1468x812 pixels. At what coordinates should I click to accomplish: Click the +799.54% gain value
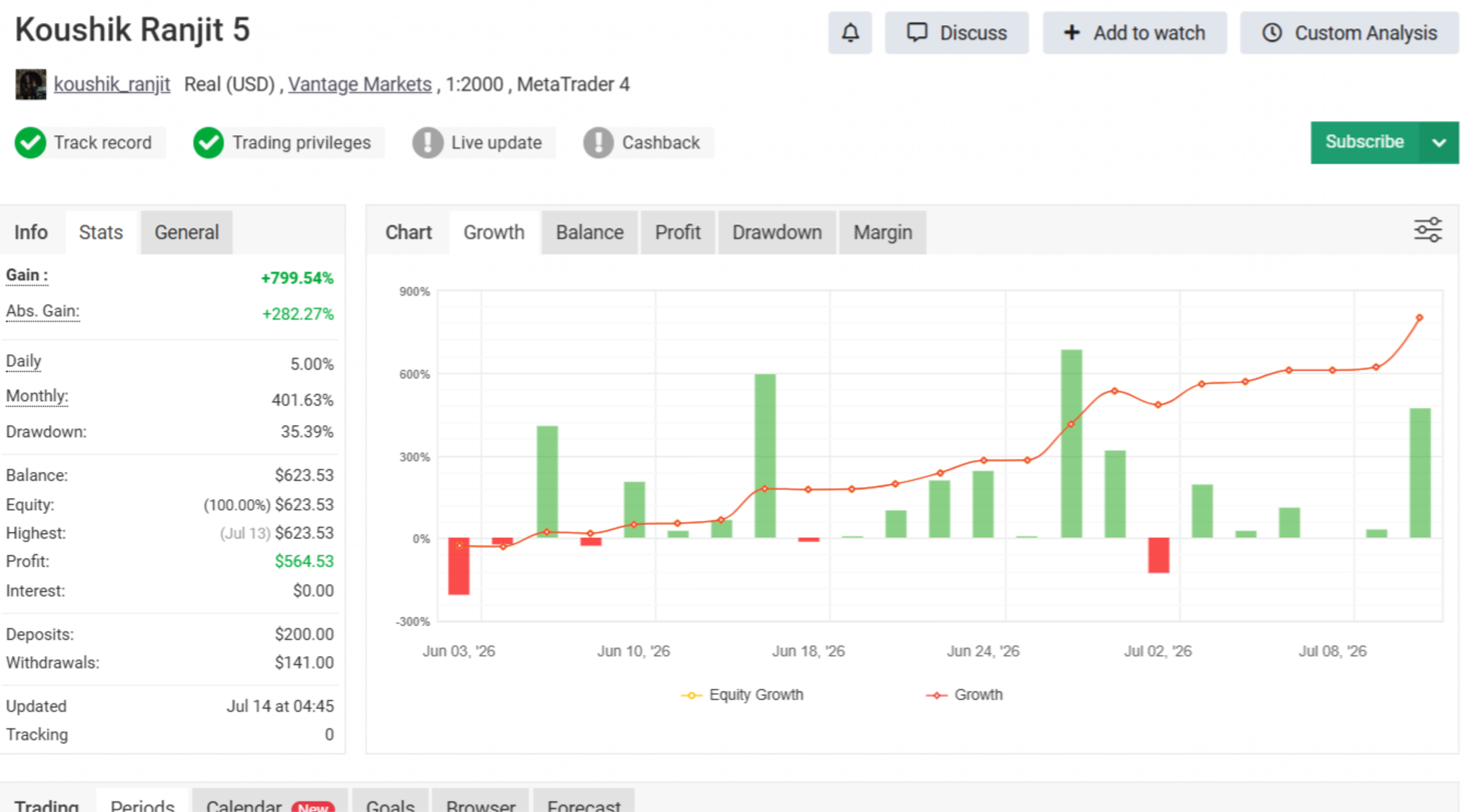tap(297, 278)
